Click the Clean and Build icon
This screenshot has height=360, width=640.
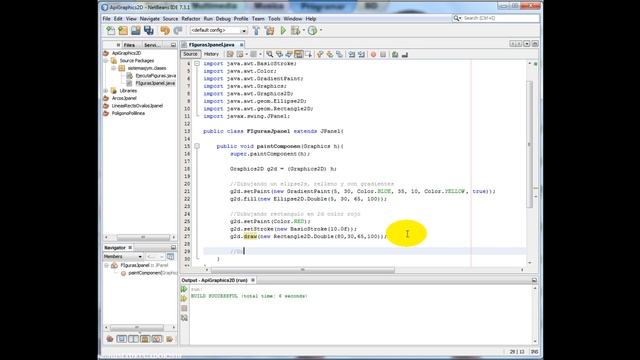(x=269, y=31)
